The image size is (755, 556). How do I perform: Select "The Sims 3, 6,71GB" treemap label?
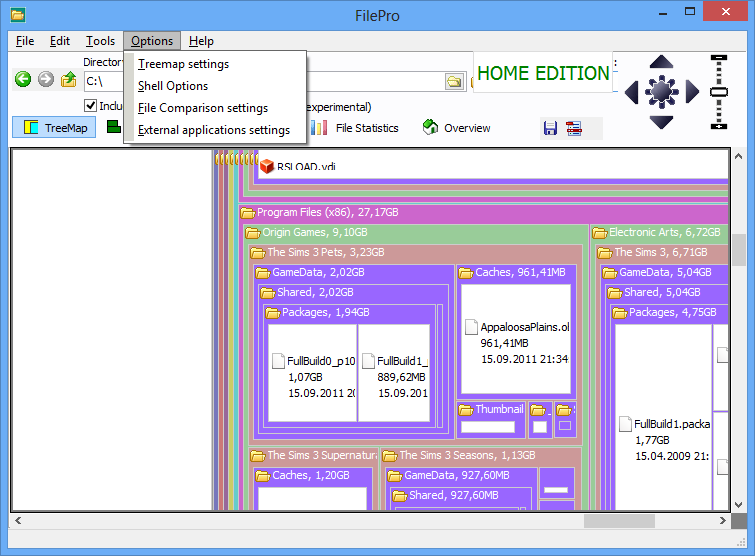coord(661,252)
